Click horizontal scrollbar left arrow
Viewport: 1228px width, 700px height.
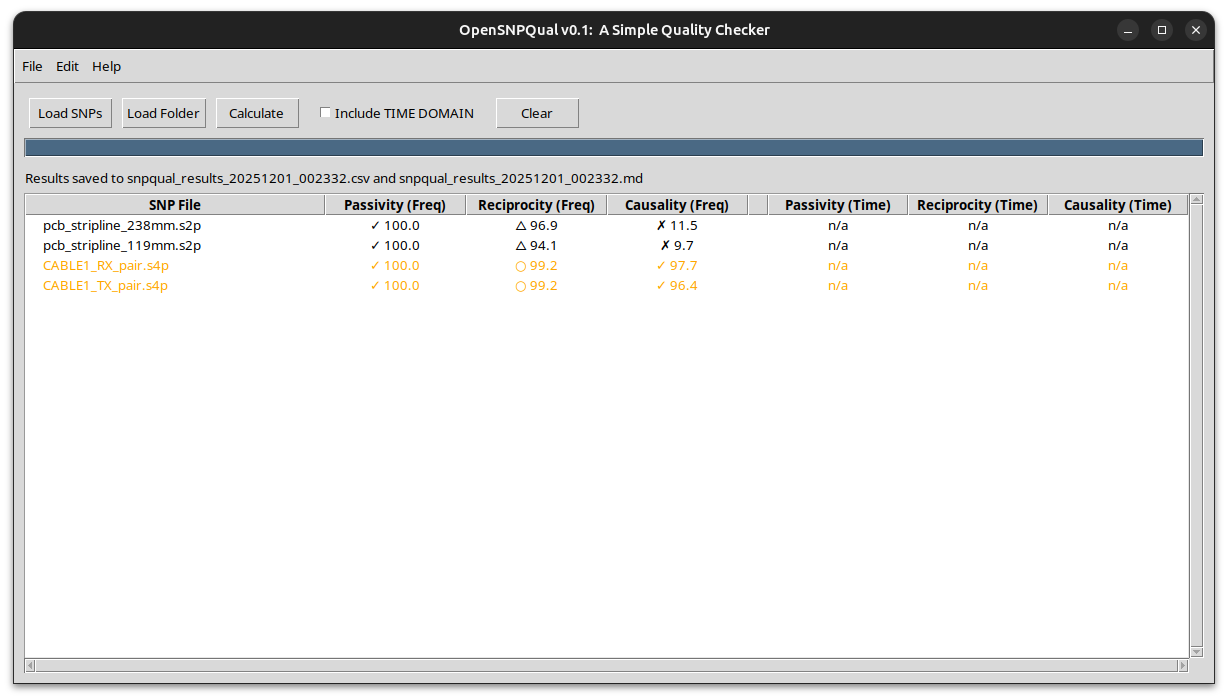tap(30, 665)
